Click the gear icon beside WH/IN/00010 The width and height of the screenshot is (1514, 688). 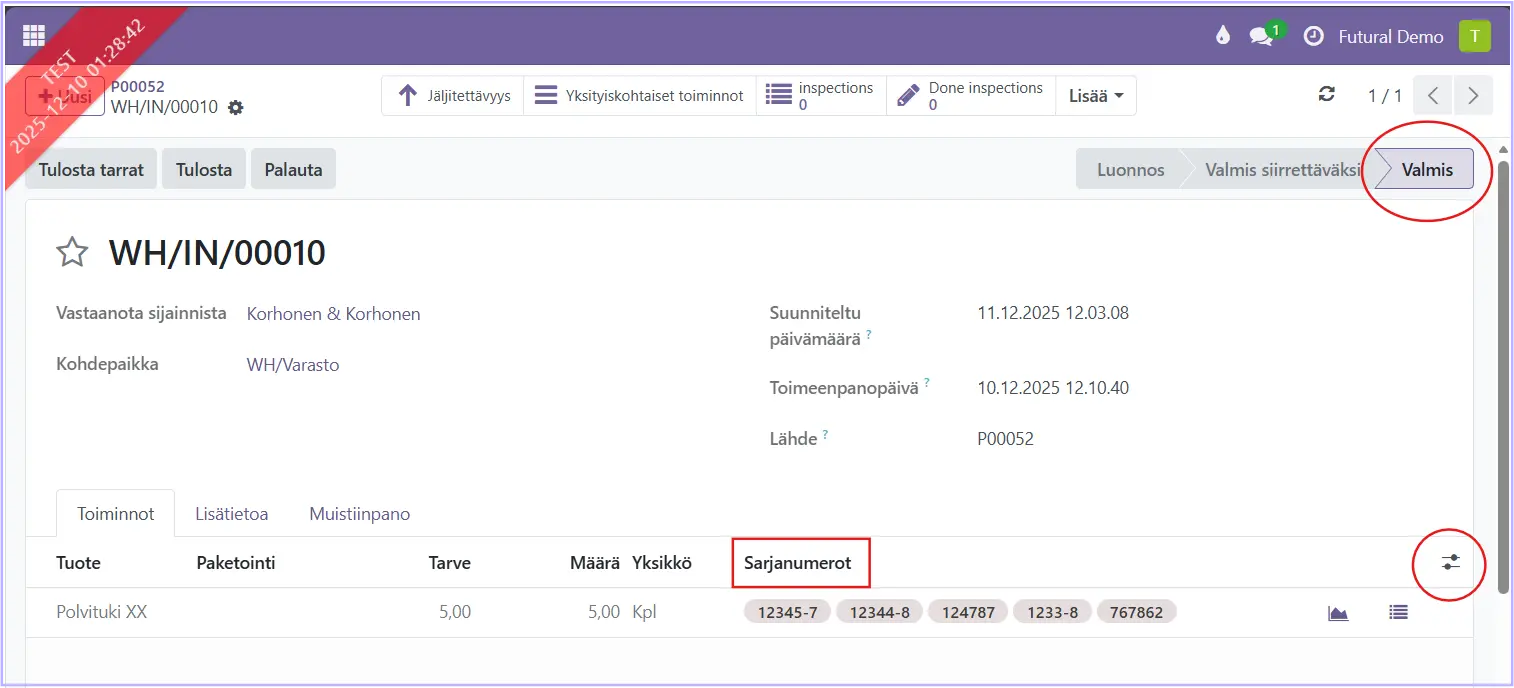click(236, 107)
